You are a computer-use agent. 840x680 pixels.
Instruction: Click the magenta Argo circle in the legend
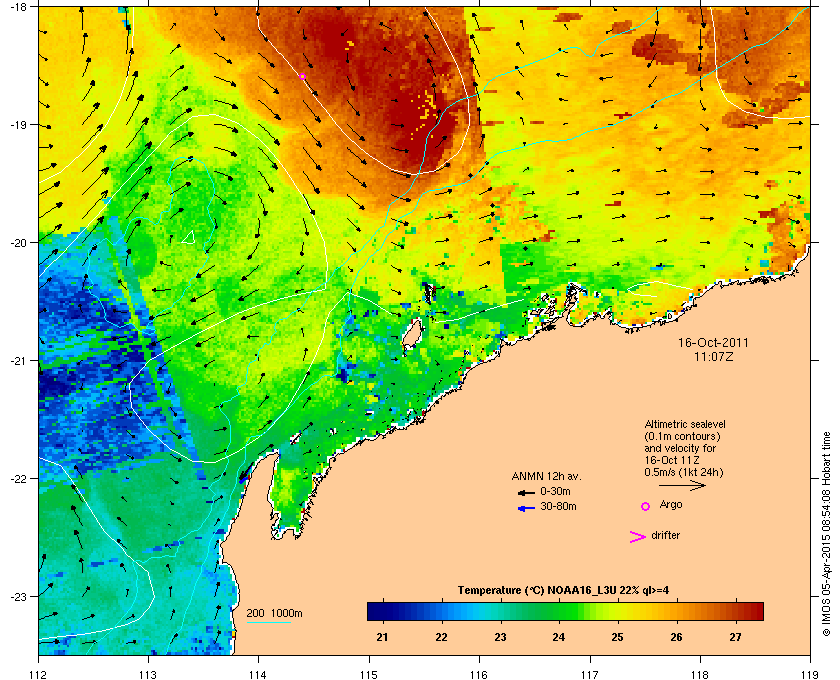(646, 506)
